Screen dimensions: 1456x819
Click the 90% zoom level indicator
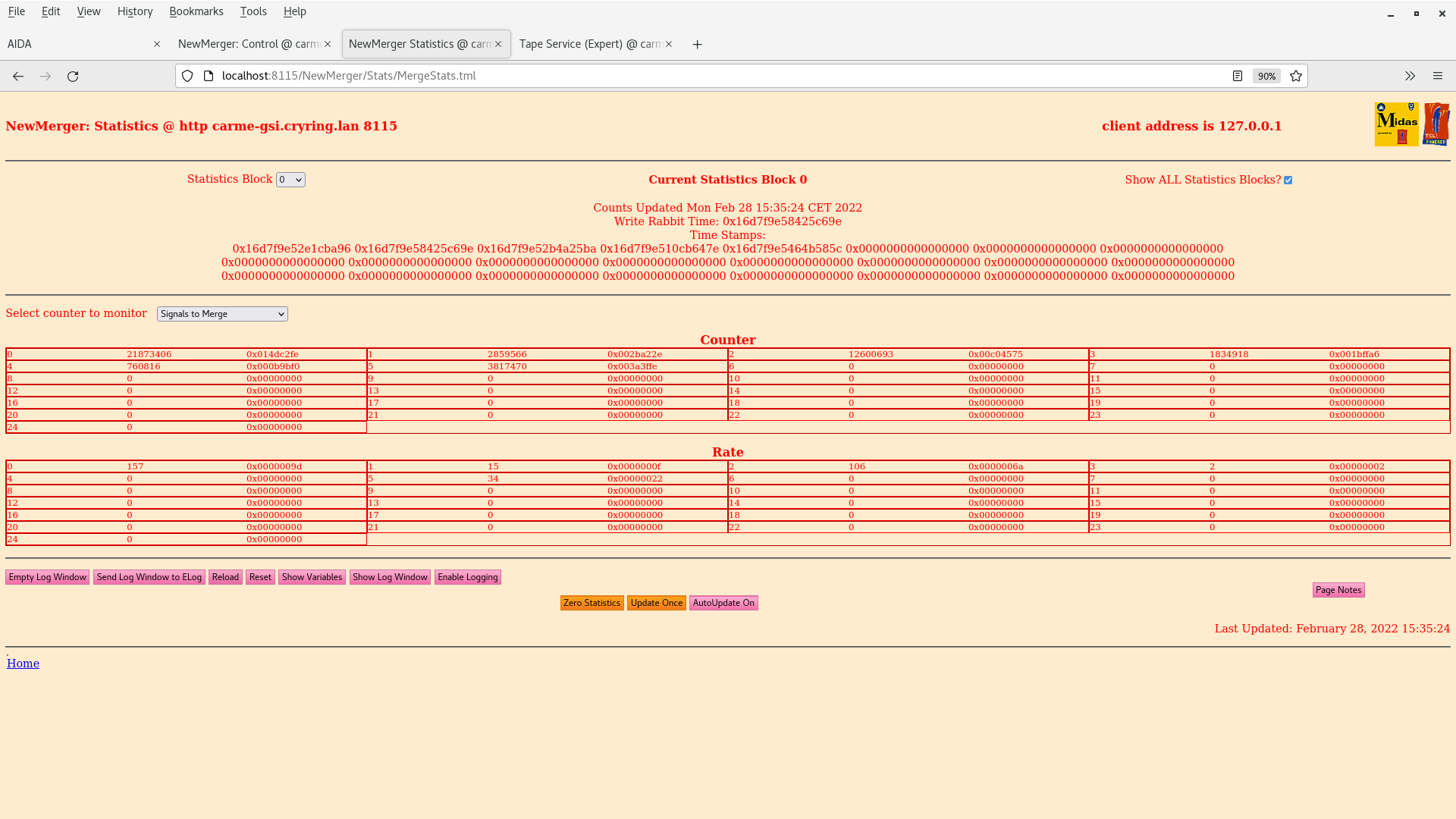point(1266,76)
